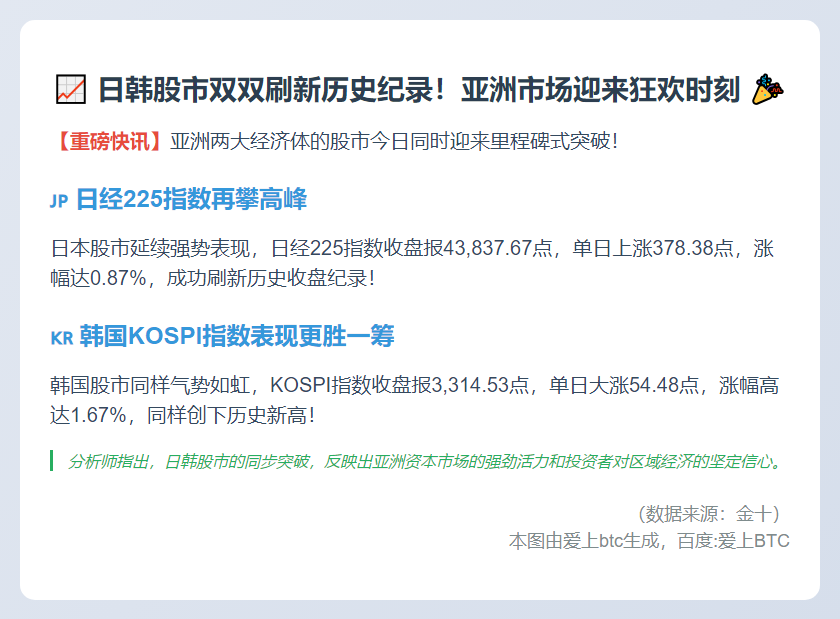The height and width of the screenshot is (619, 840).
Task: Open the 韩国KOSPI指数表现更胜一筹 section heading
Action: pos(236,336)
